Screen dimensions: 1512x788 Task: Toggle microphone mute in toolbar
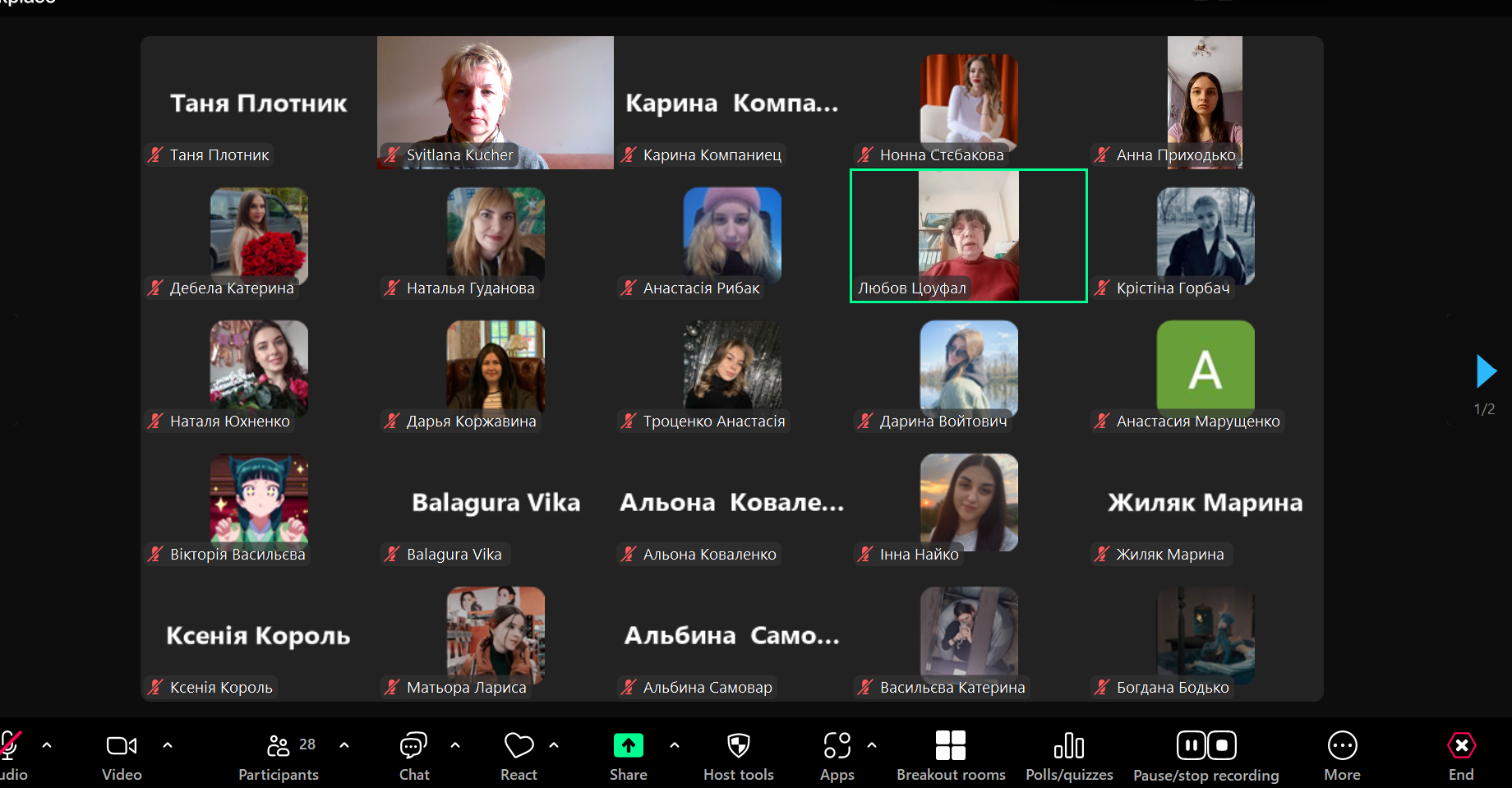[x=10, y=755]
